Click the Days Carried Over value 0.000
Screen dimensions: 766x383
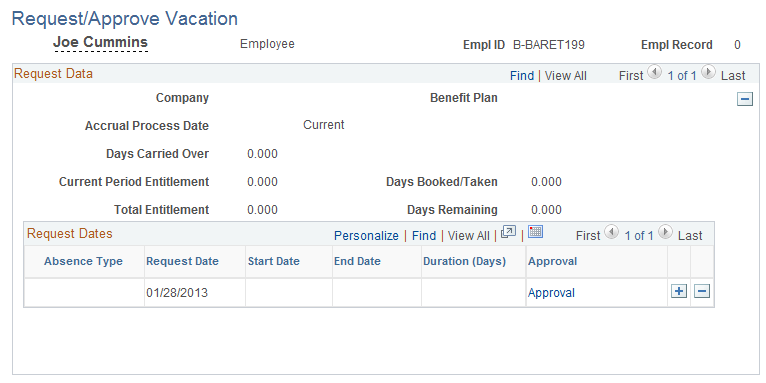pyautogui.click(x=262, y=154)
